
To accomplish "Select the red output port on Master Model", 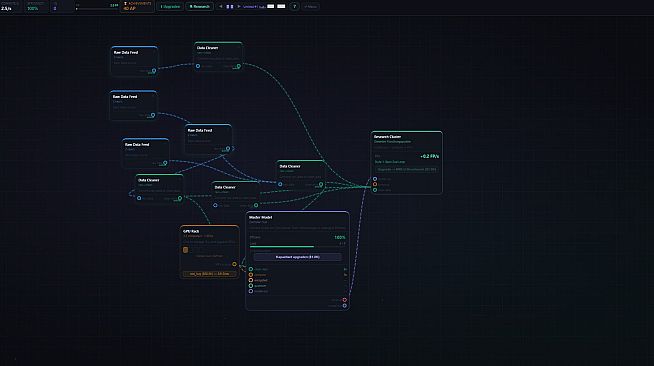I will [345, 300].
